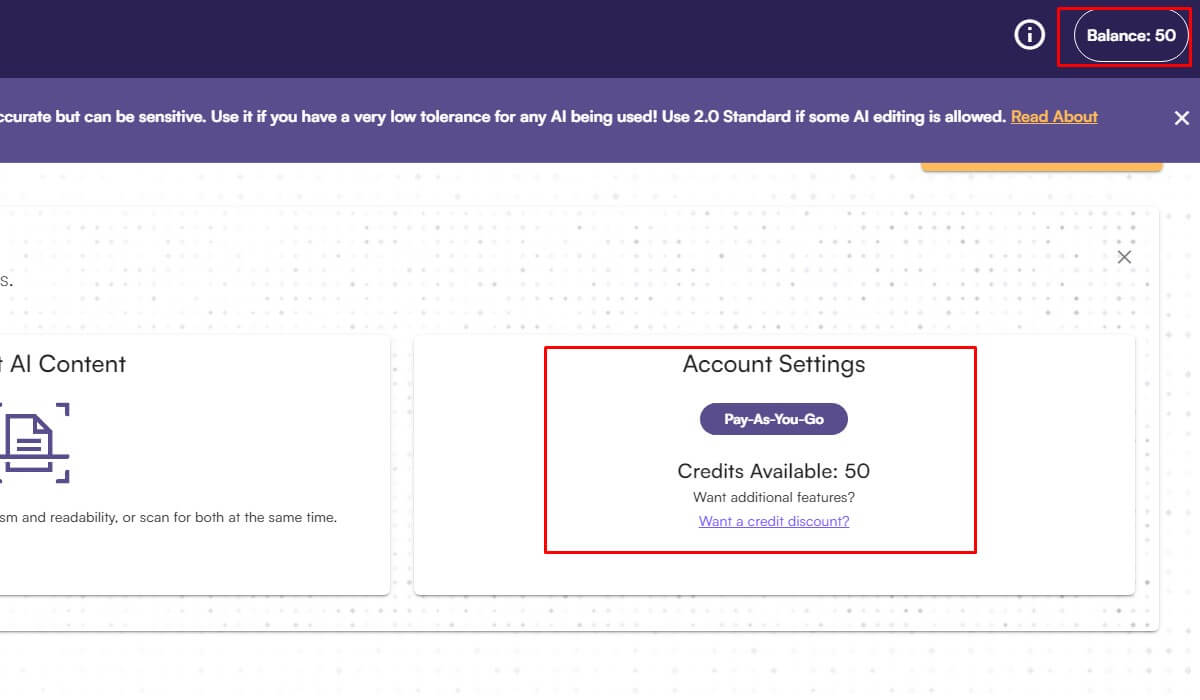Click the Credits Available: 50 text
This screenshot has height=700, width=1200.
point(773,470)
